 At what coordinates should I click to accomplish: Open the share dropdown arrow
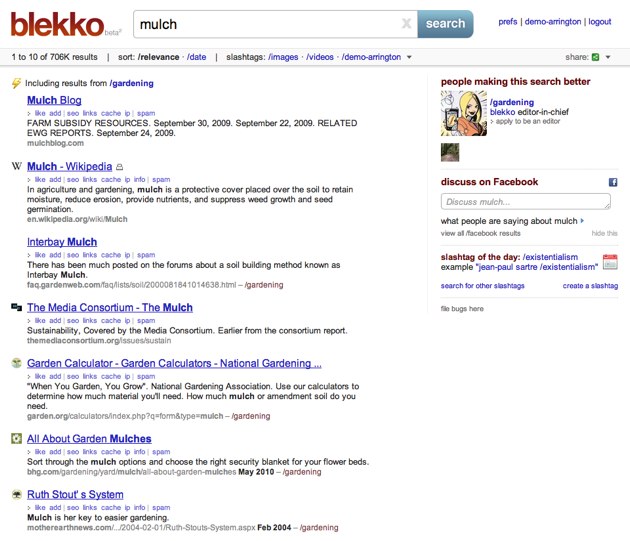[609, 57]
